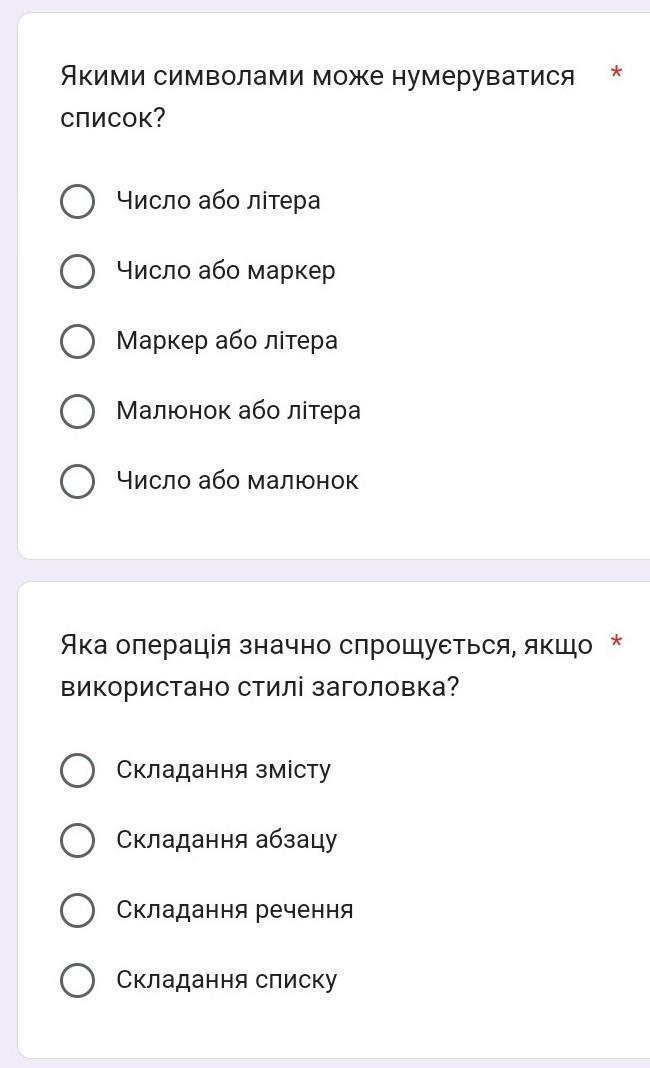Tap the "Маркер або літера" answer text
The width and height of the screenshot is (650, 1068).
click(227, 341)
